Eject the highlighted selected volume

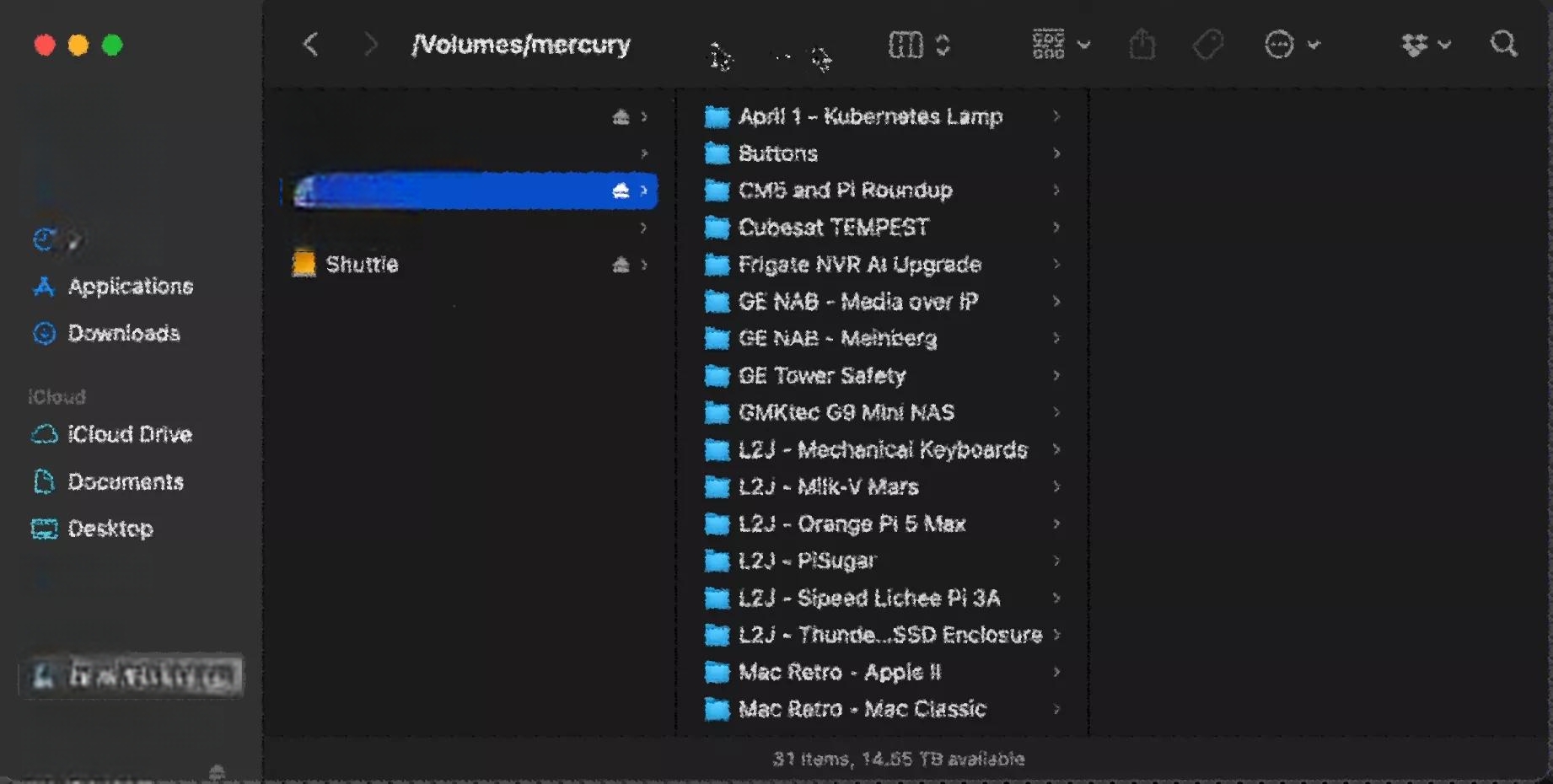[x=621, y=191]
